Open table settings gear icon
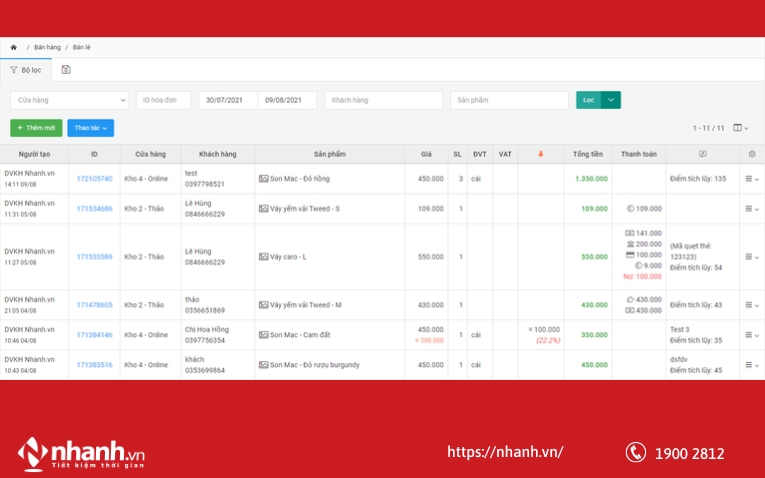This screenshot has height=478, width=765. (752, 154)
